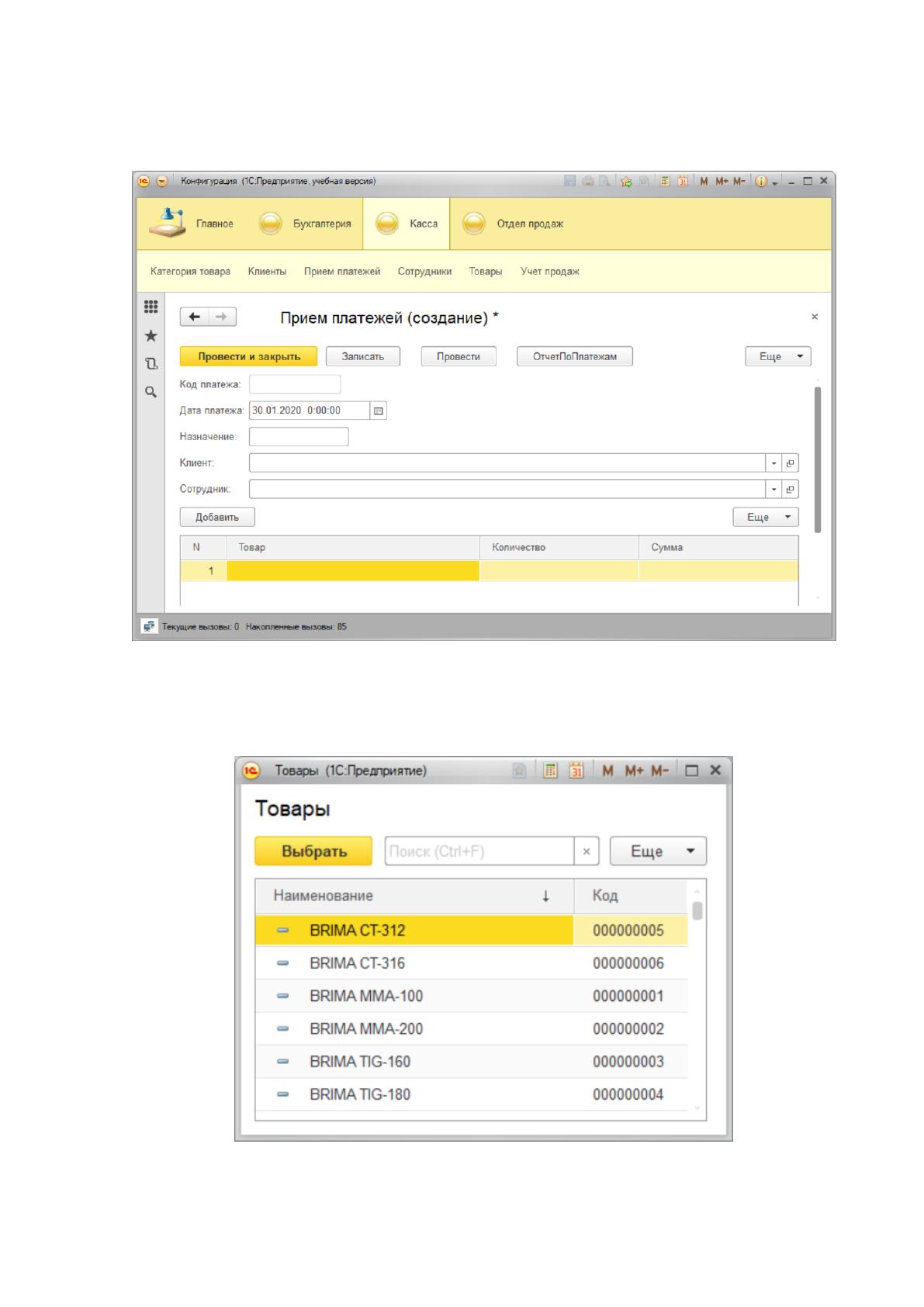This screenshot has height=1307, width=924.
Task: Click the back navigation arrow
Action: [x=195, y=317]
